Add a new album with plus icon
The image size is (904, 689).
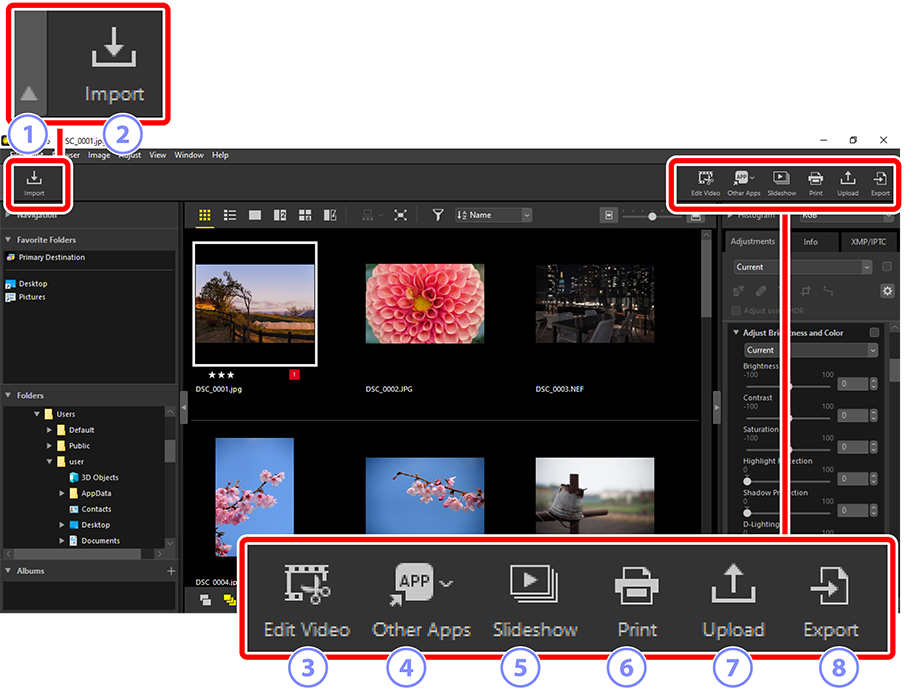(x=171, y=571)
